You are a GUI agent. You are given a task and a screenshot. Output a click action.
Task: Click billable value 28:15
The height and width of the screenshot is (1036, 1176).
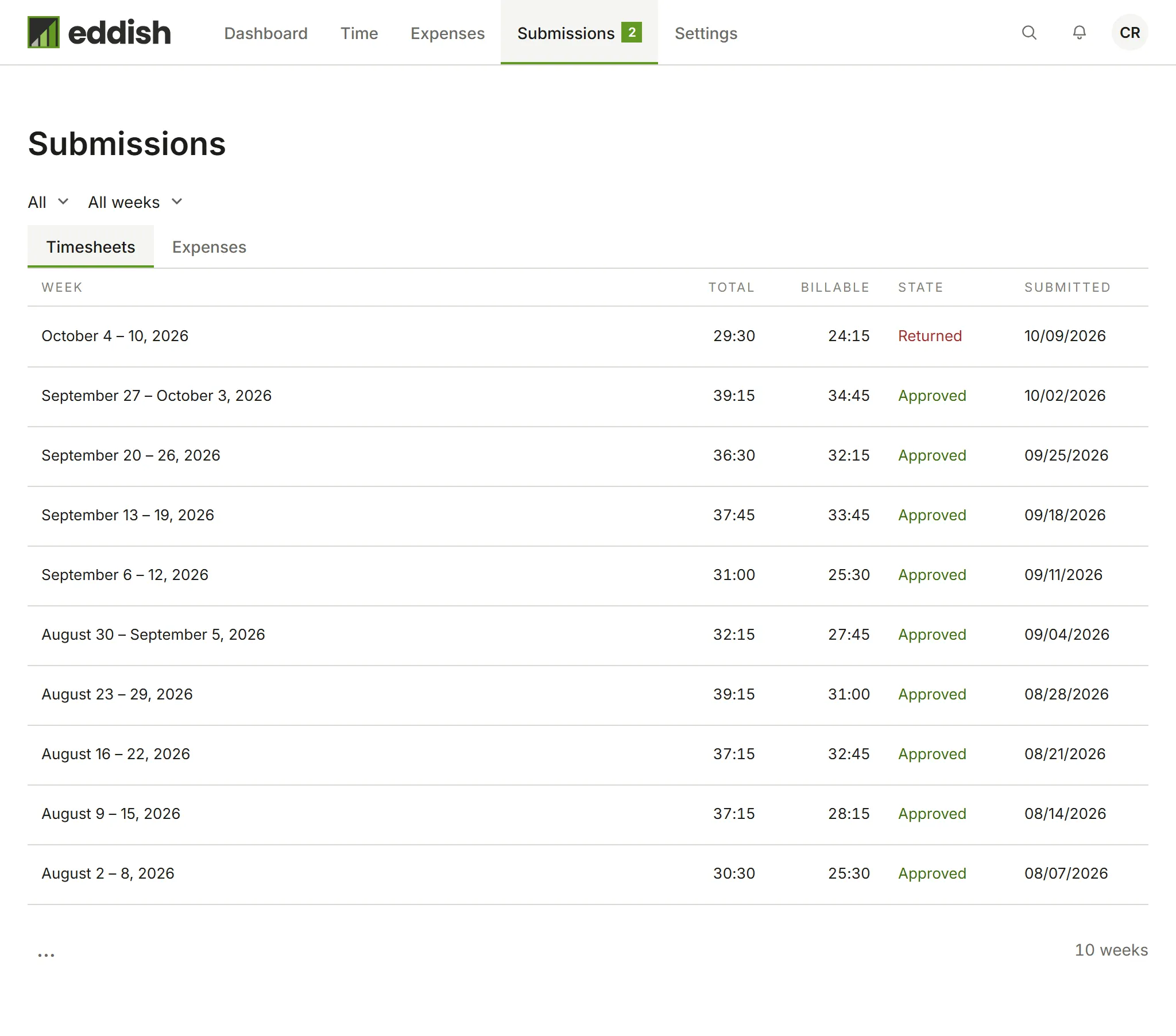(x=849, y=814)
